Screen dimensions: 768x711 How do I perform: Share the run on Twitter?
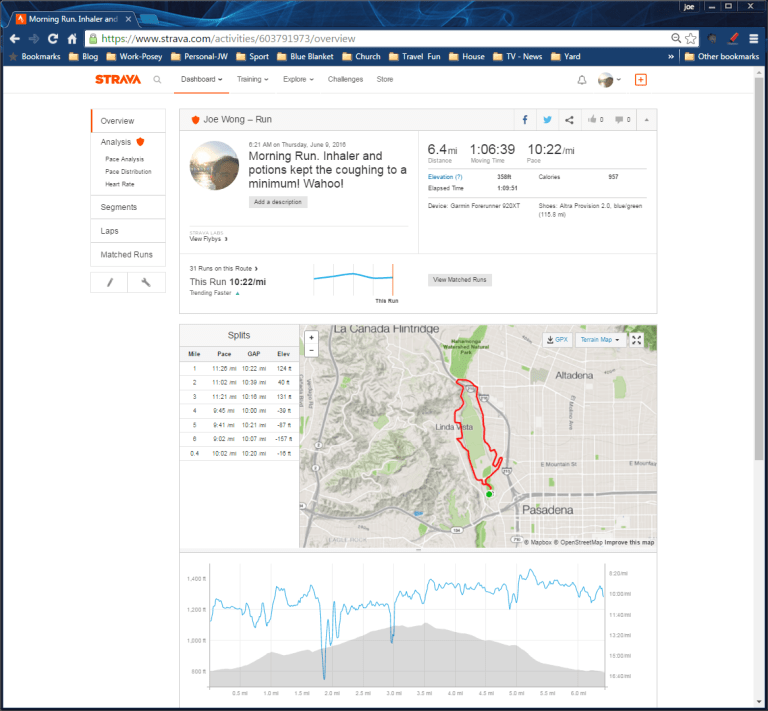click(547, 120)
